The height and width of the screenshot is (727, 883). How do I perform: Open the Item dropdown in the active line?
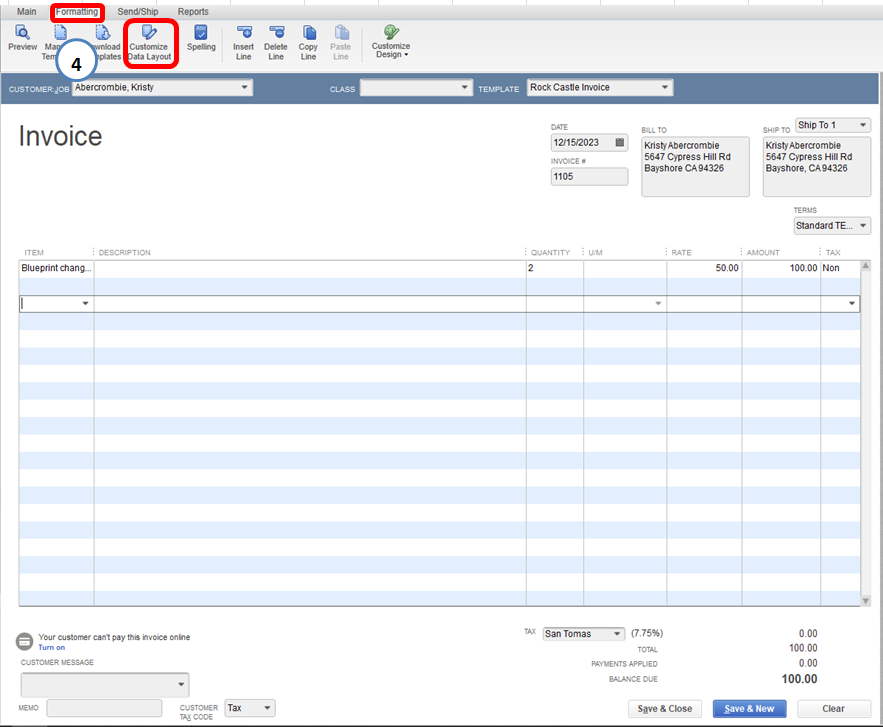86,304
